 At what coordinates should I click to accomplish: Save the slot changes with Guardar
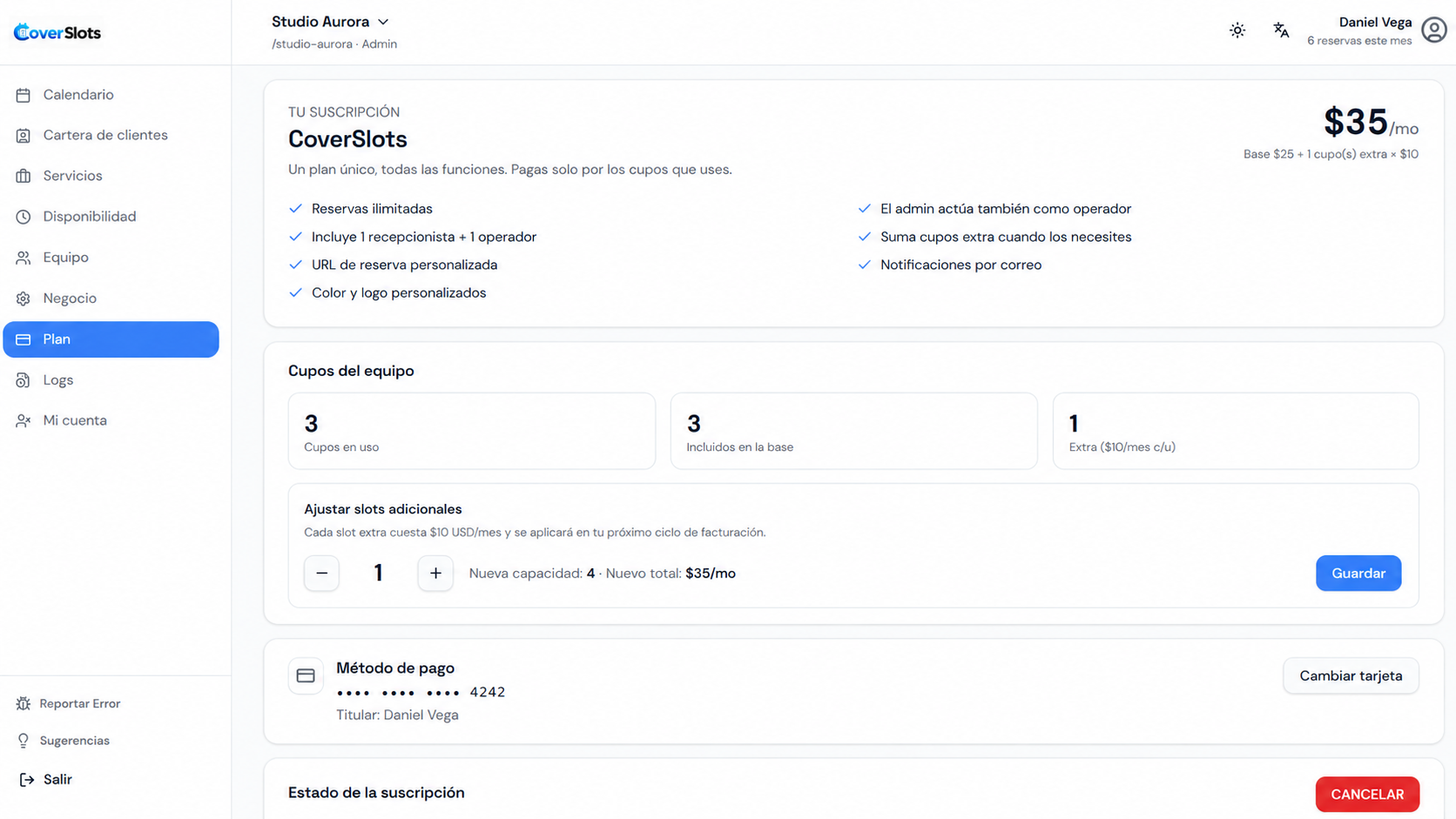[x=1358, y=574]
